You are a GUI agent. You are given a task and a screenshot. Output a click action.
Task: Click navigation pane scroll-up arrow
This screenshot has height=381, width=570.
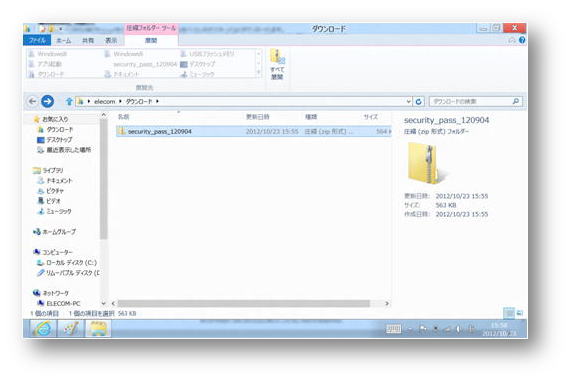[x=104, y=115]
